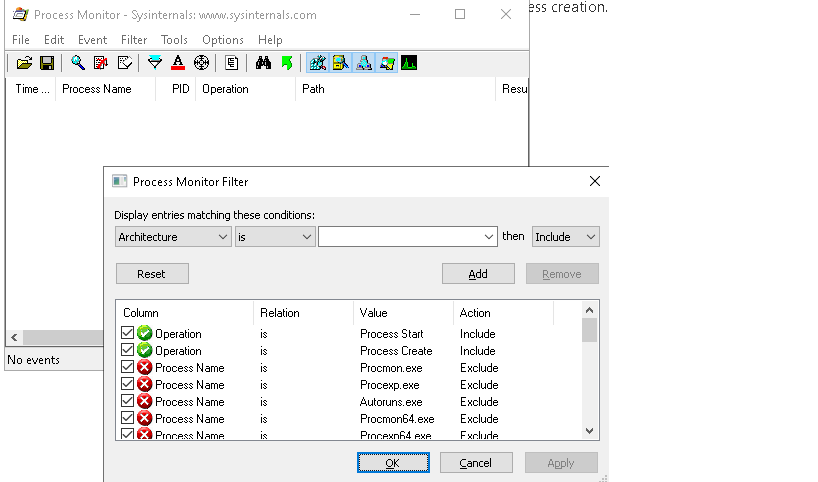Click green include icon on Process Create row
The height and width of the screenshot is (482, 818).
point(145,350)
